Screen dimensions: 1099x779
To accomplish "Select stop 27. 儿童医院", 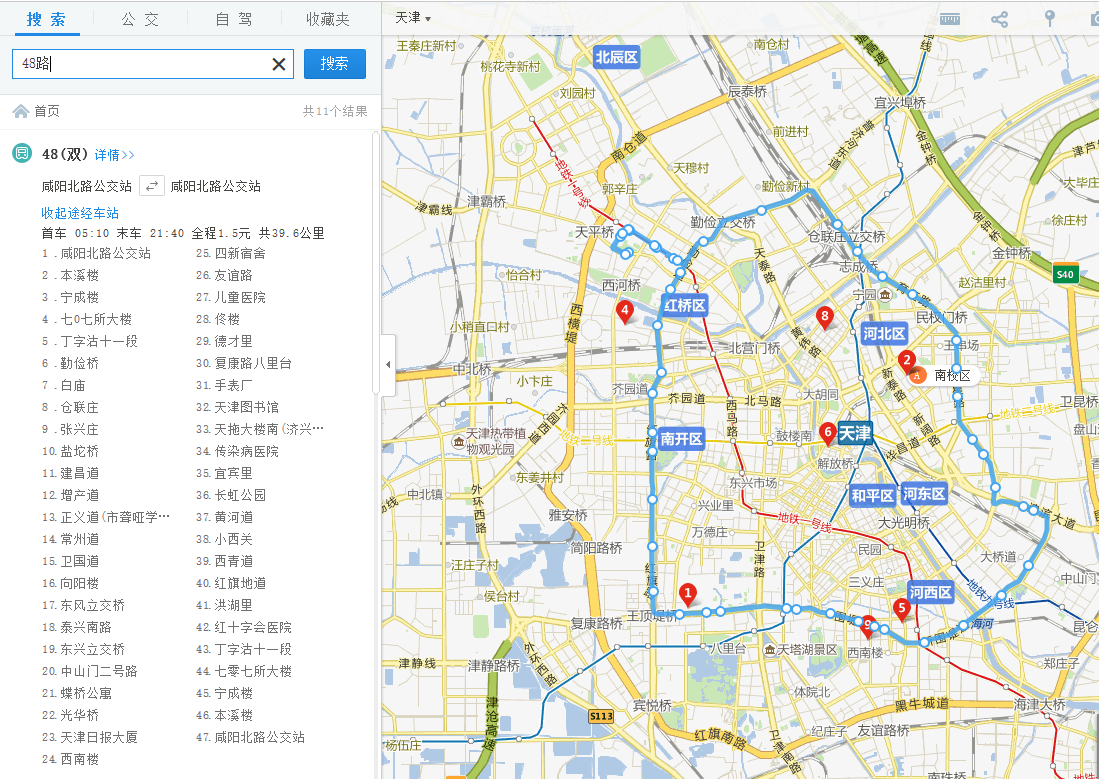I will pyautogui.click(x=231, y=297).
